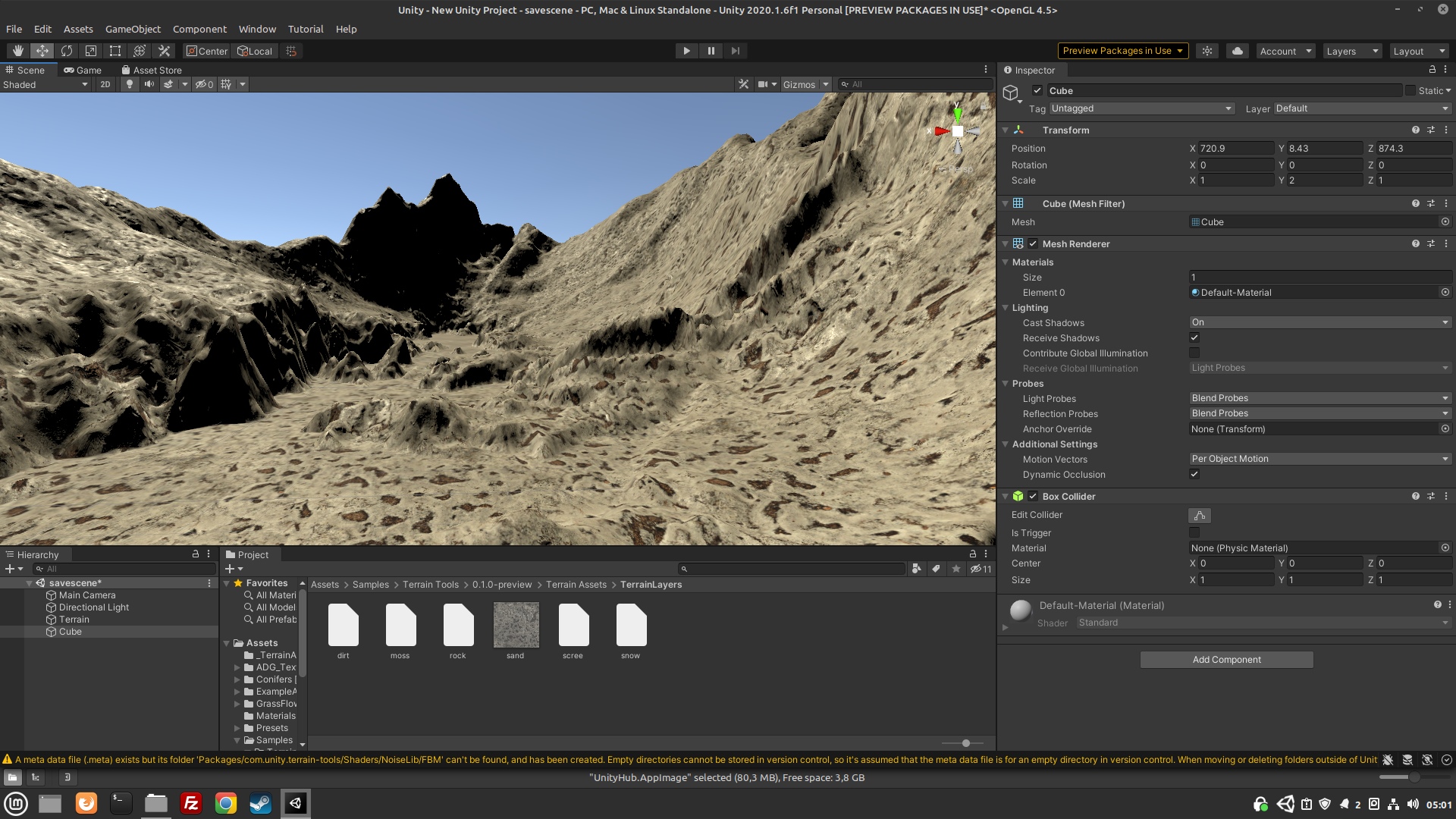
Task: Select the Scale tool
Action: coord(91,51)
